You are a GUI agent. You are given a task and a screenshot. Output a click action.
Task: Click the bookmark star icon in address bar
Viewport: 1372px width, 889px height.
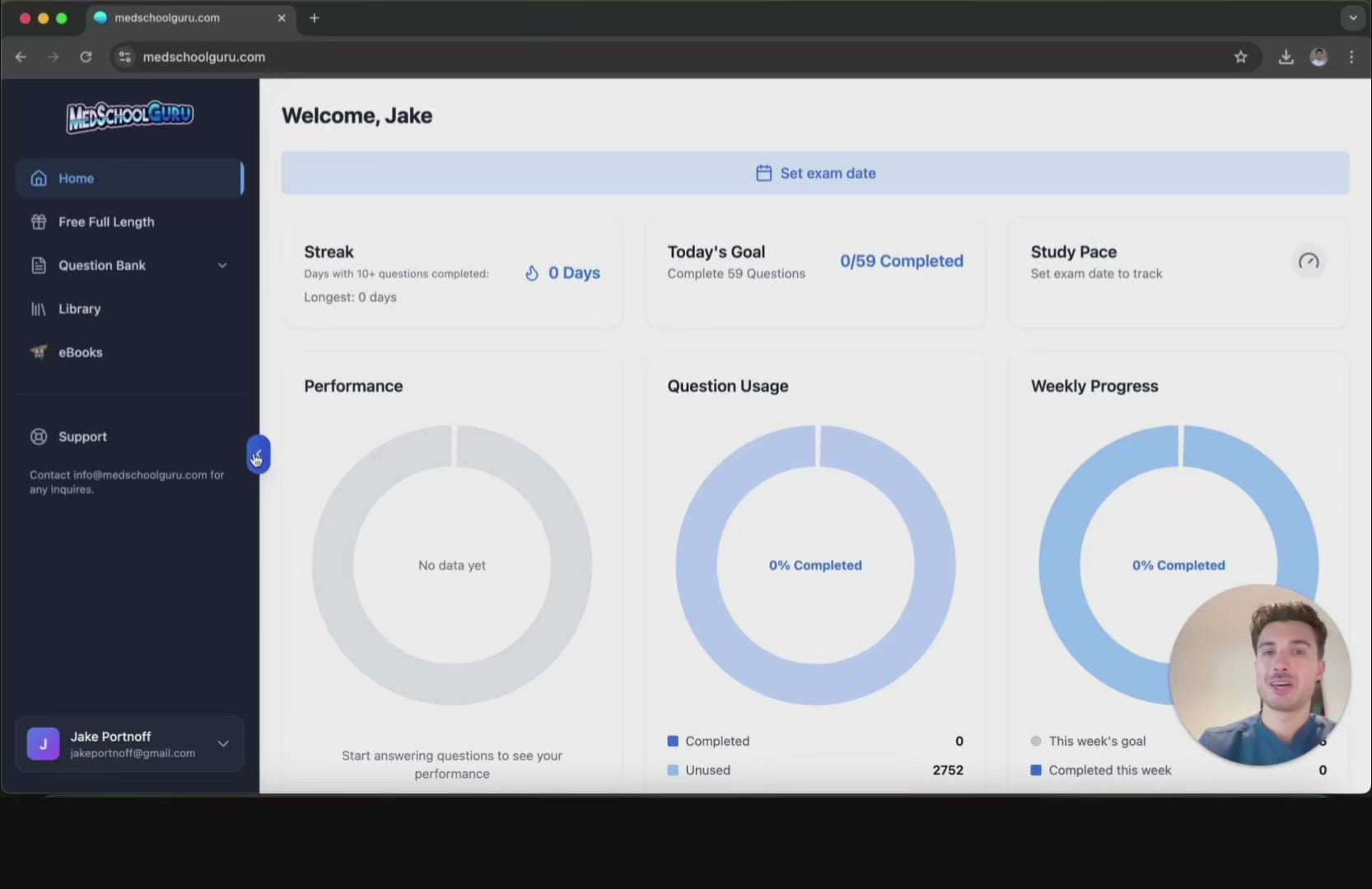(x=1240, y=57)
